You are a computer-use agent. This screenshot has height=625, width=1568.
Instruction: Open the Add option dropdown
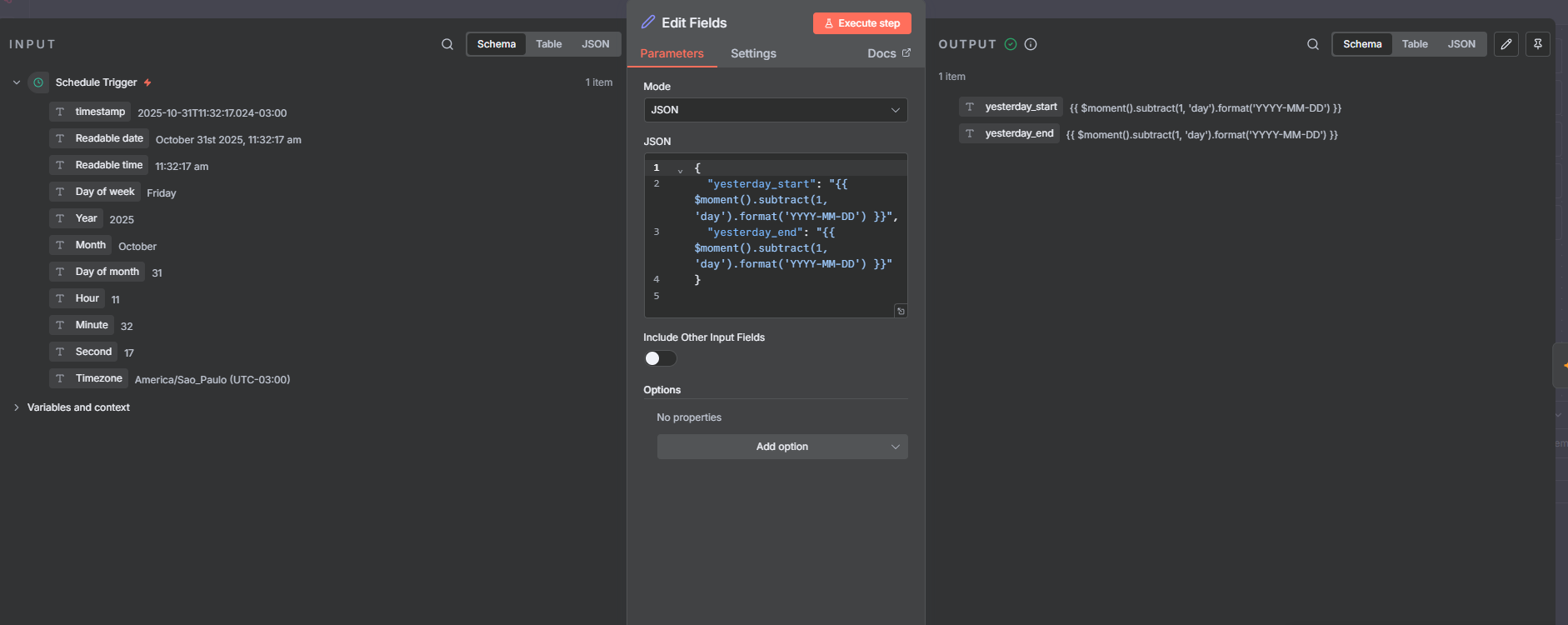pyautogui.click(x=782, y=447)
